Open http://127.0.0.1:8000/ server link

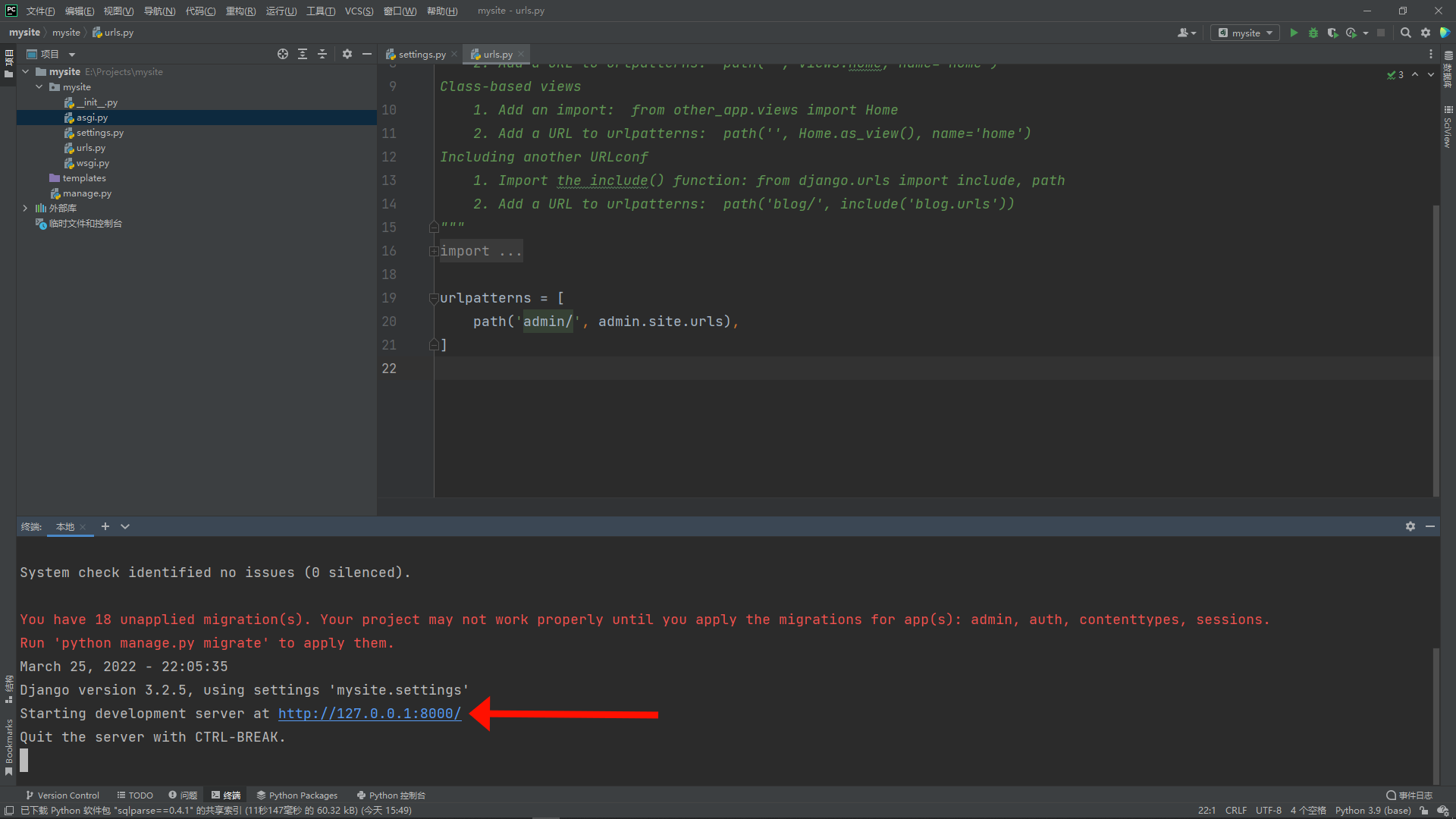coord(368,713)
